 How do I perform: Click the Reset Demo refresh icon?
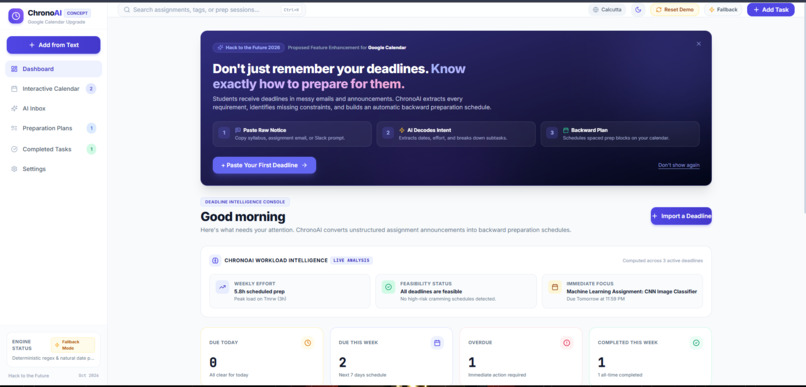[658, 10]
